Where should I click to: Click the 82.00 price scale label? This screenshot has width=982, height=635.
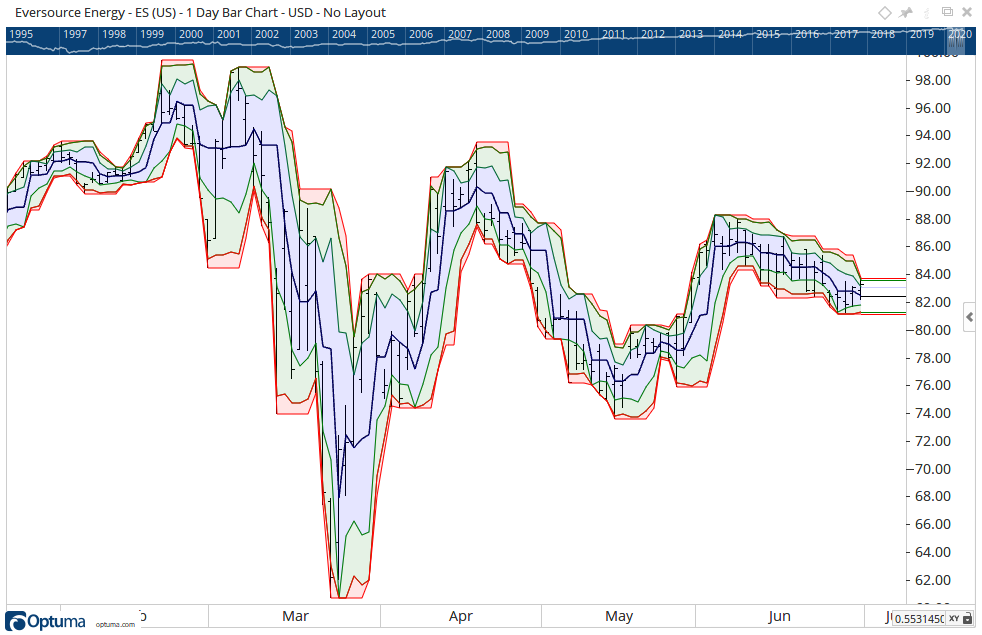click(933, 302)
